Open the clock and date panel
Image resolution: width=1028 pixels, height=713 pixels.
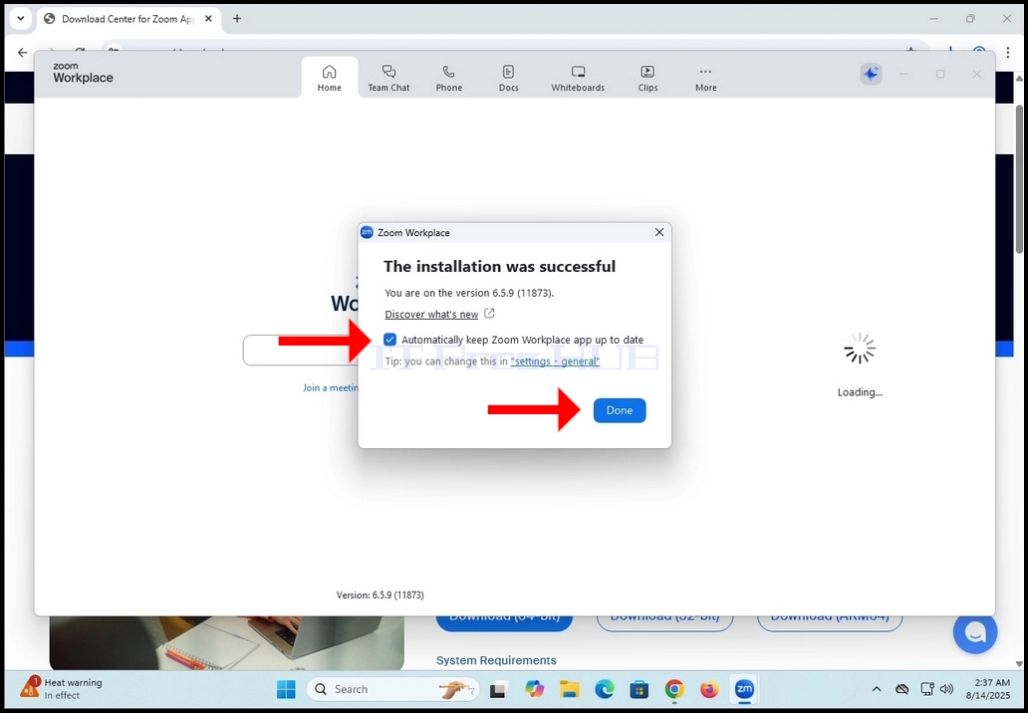[987, 689]
